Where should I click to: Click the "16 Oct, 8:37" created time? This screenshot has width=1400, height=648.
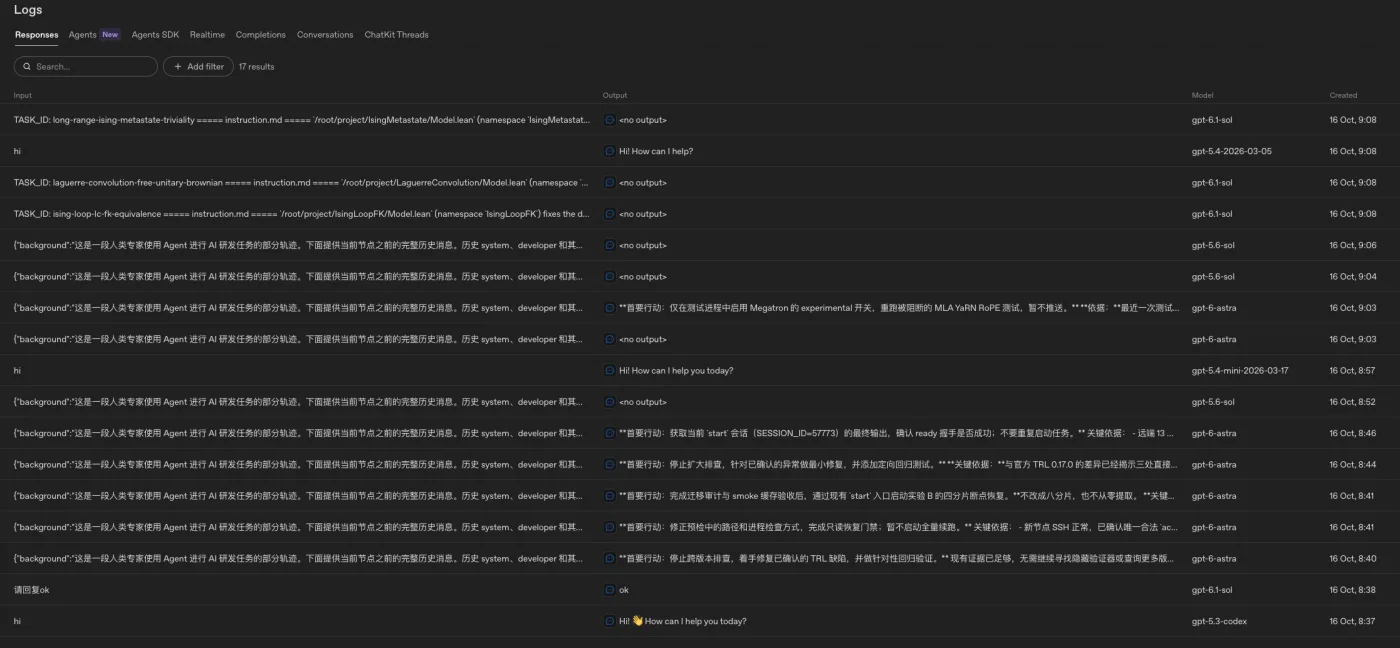tap(1353, 621)
